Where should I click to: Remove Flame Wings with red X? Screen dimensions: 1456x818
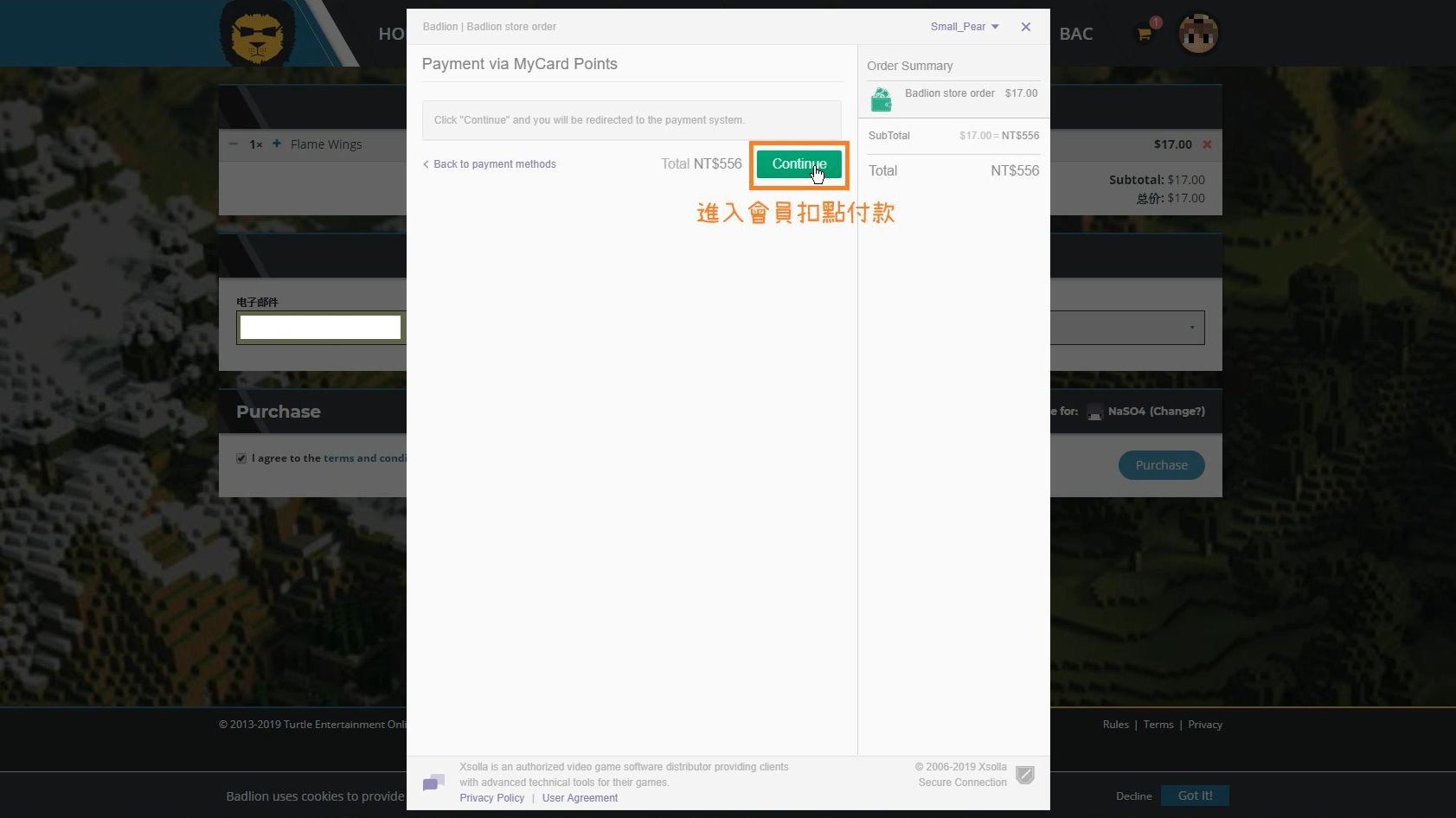pyautogui.click(x=1207, y=144)
